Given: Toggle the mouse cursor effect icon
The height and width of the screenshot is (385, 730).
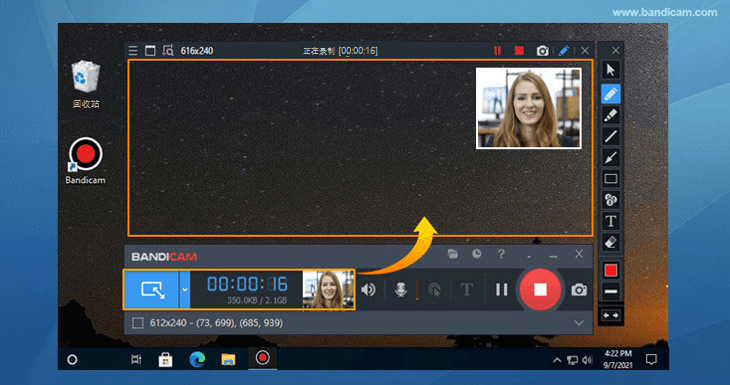Looking at the screenshot, I should coord(434,290).
